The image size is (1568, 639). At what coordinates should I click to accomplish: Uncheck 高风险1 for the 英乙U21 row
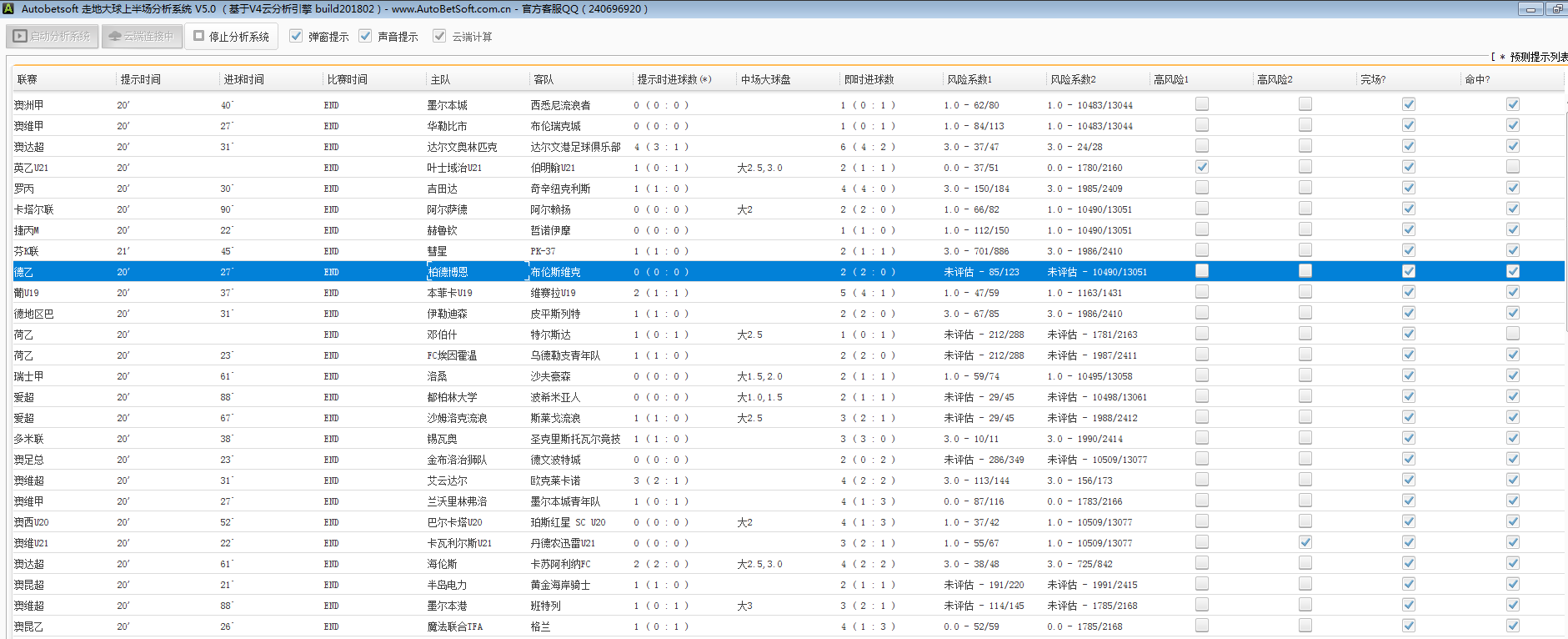(1202, 167)
